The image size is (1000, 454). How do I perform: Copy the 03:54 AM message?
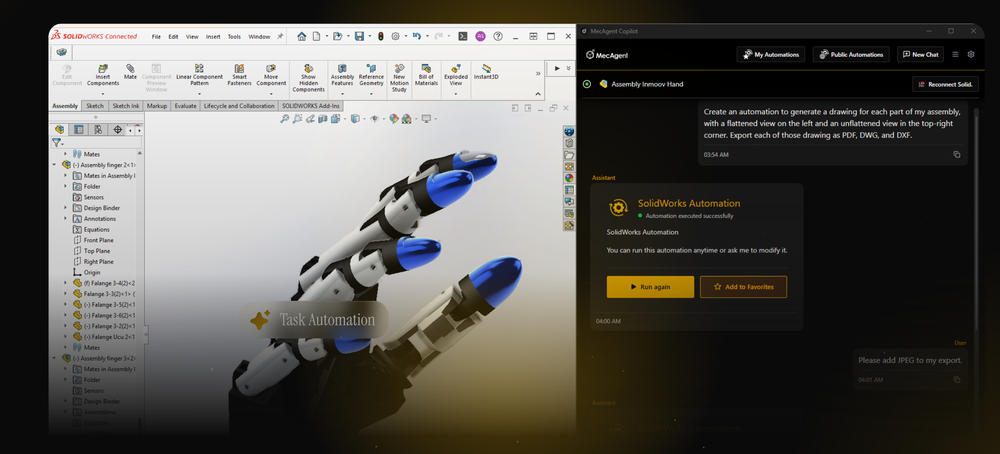pos(956,154)
